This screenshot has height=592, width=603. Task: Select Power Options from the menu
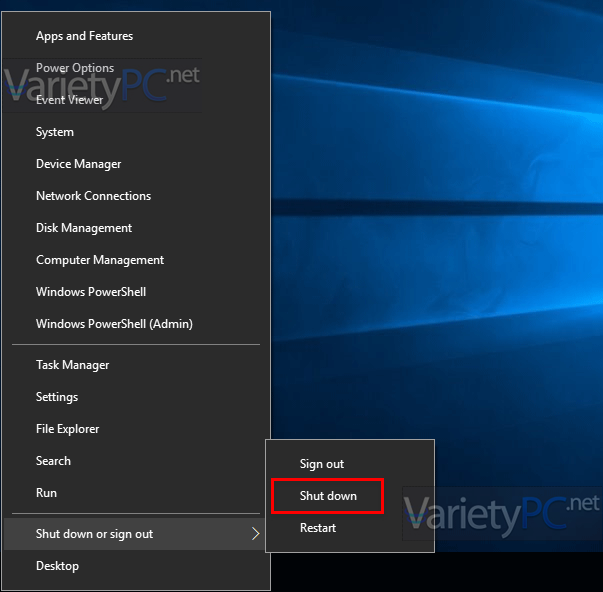(x=136, y=68)
